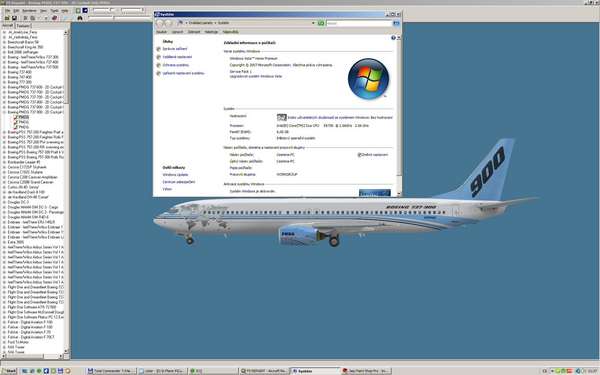Click the green square icon beside Help menu

pos(78,10)
